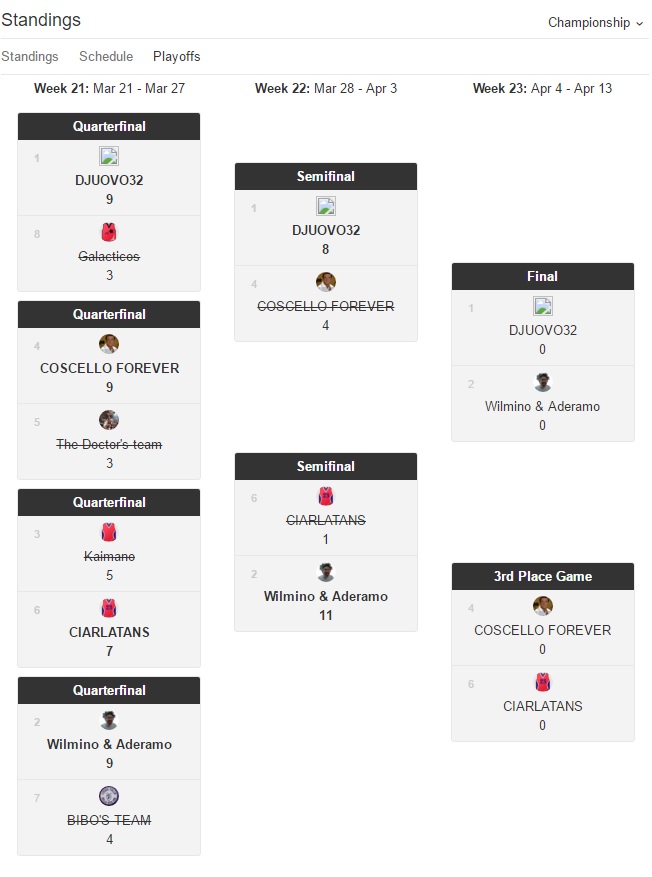Click Galacticos red jersey icon
Screen dimensions: 652x877
(x=109, y=232)
